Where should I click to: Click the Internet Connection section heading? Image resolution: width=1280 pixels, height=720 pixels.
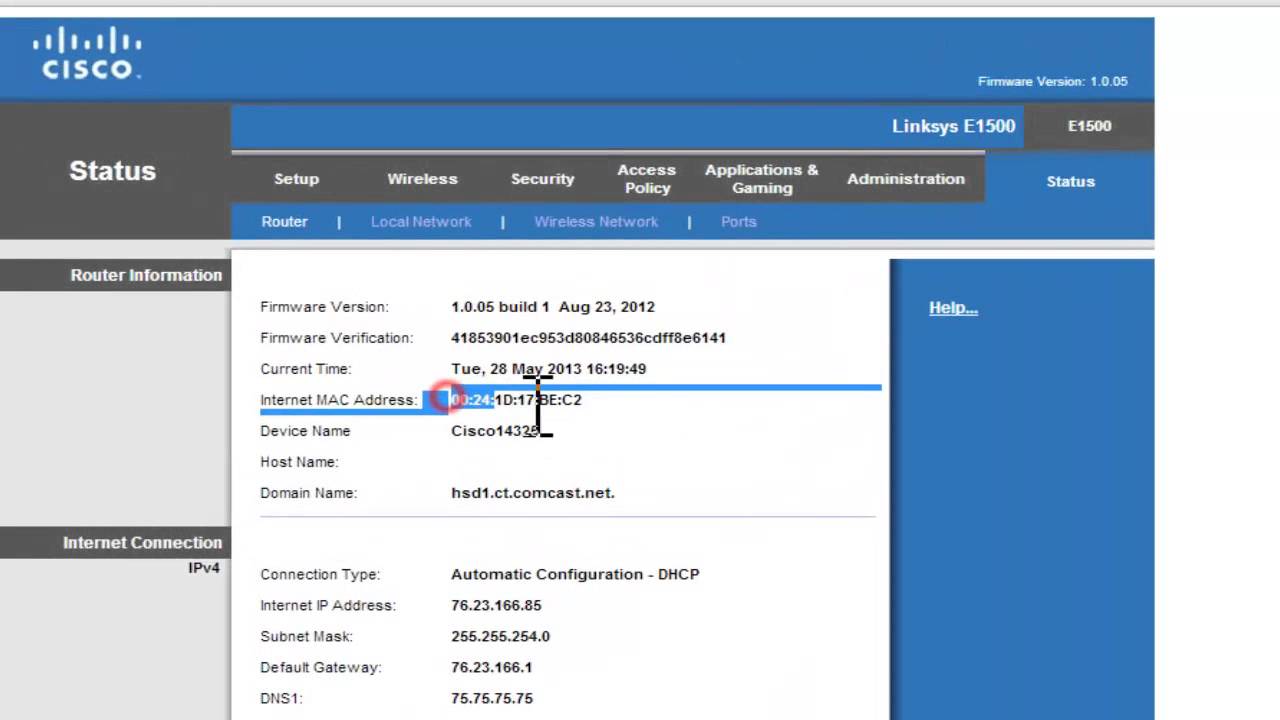coord(142,543)
